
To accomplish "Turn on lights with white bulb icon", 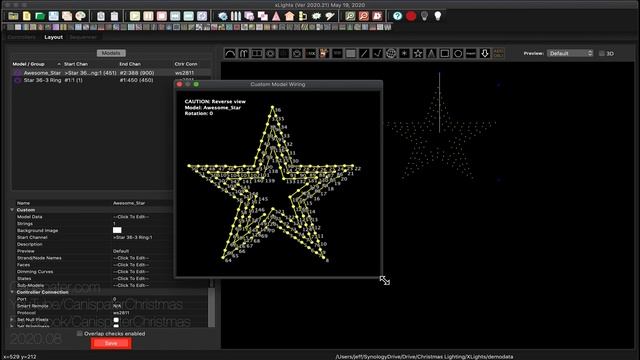I will click(x=438, y=16).
